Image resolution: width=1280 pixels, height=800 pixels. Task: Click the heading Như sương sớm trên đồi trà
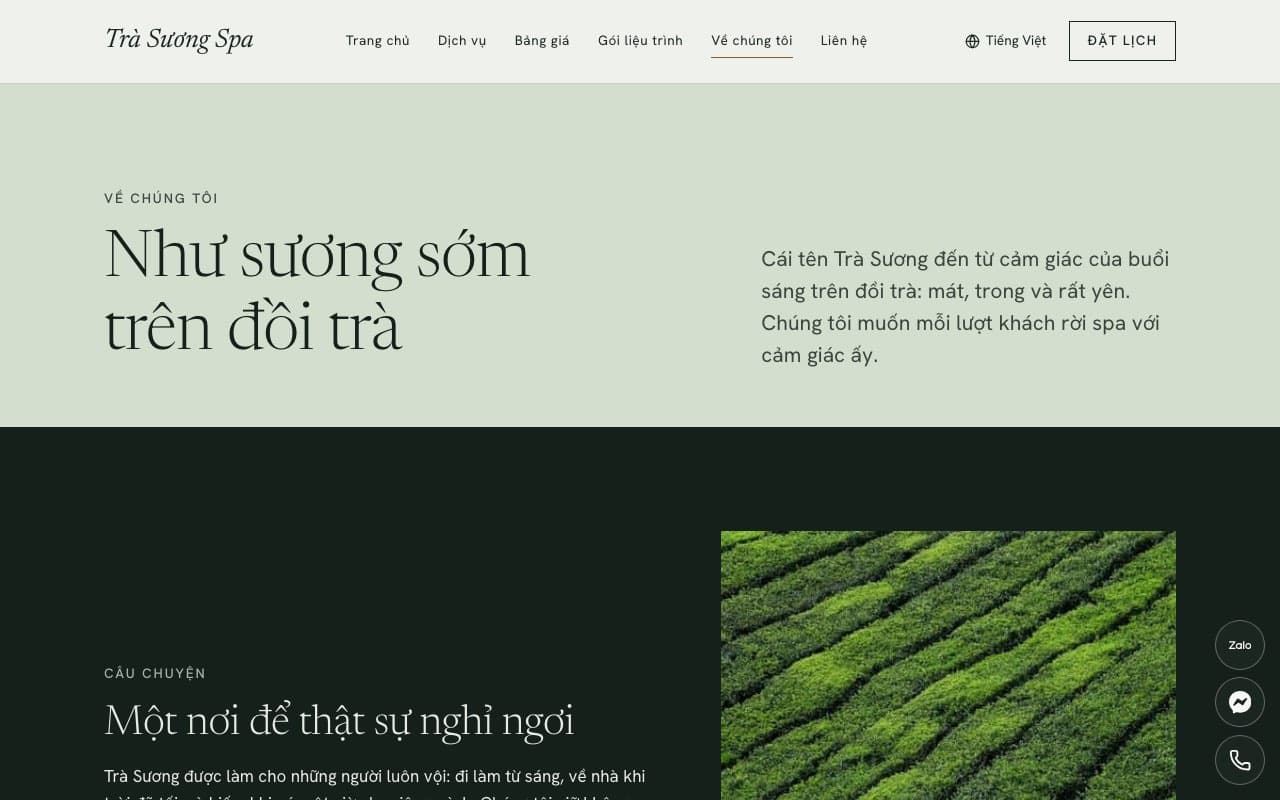click(x=317, y=290)
